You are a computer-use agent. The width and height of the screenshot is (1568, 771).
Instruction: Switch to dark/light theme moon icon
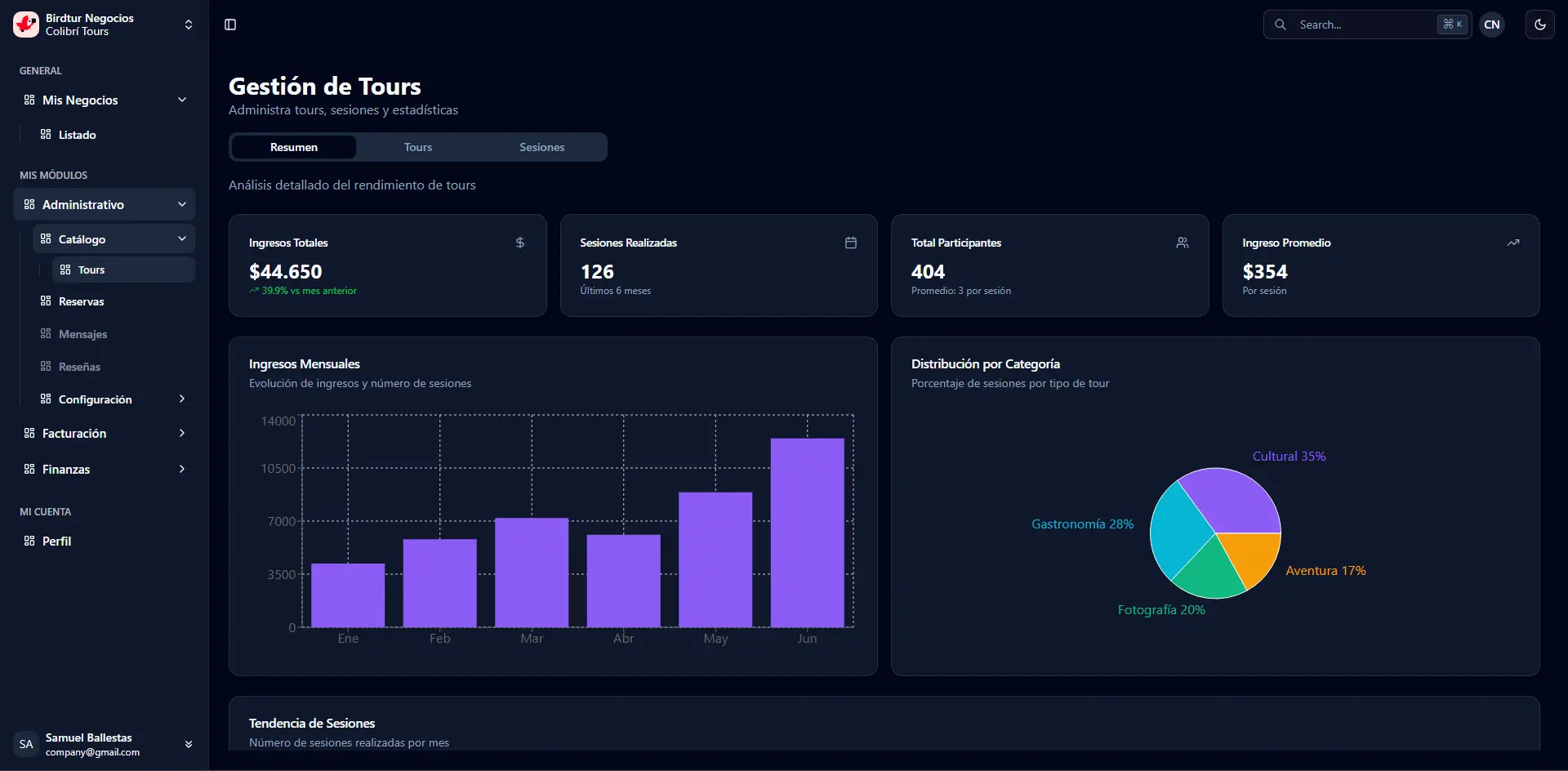[1539, 25]
